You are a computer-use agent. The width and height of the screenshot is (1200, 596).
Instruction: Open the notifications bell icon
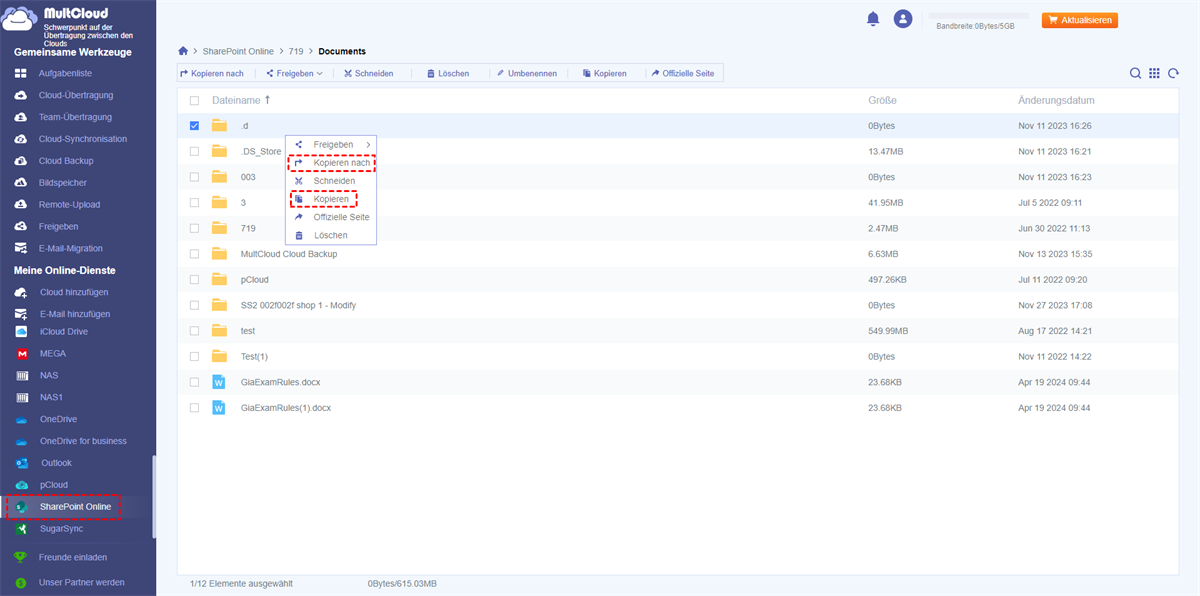873,19
